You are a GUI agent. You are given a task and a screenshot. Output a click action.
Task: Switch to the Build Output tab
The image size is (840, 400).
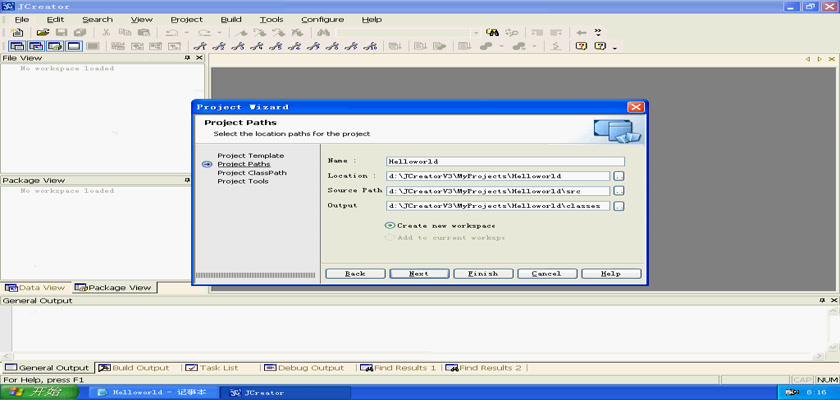click(x=134, y=368)
